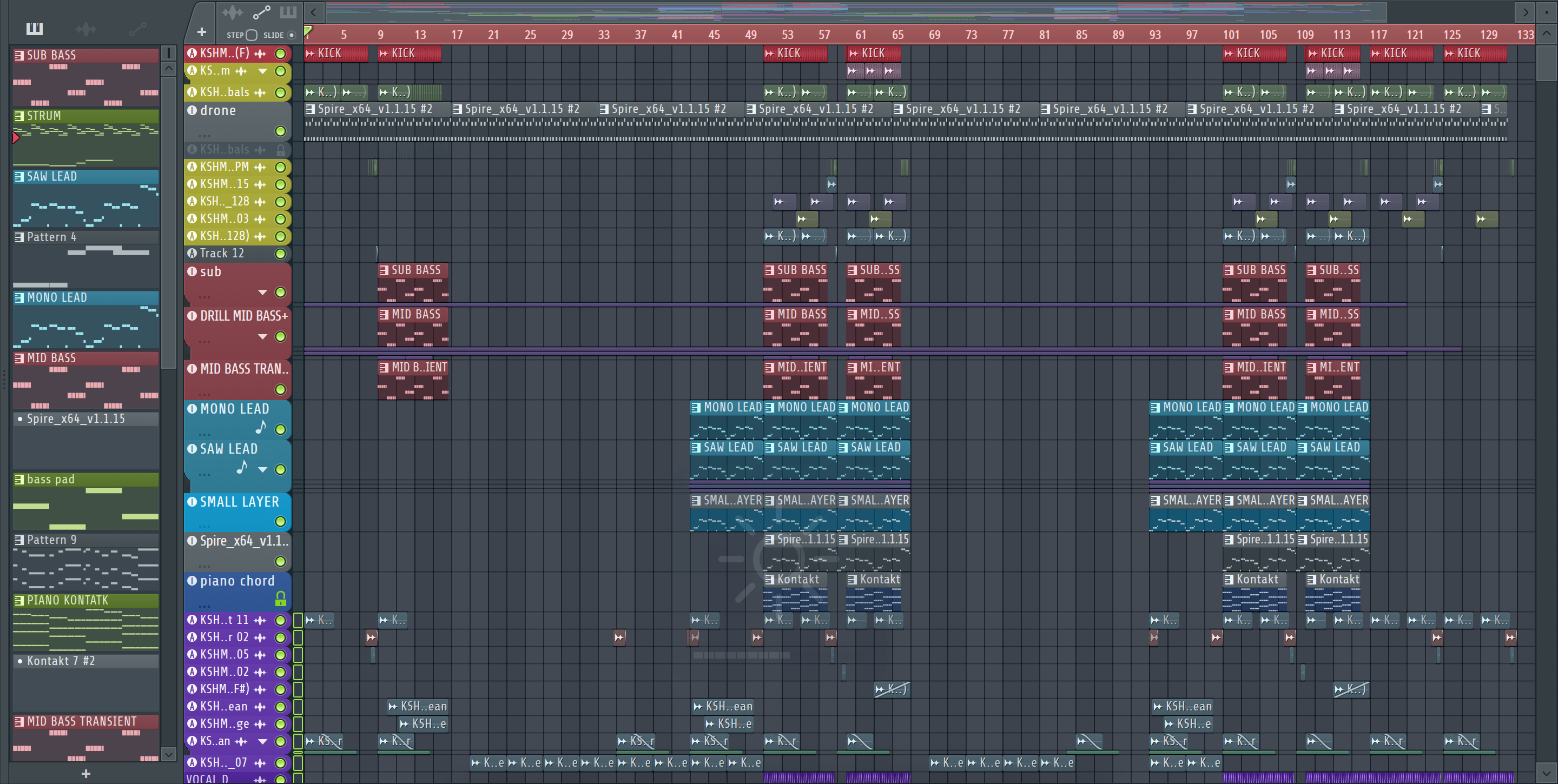
Task: Add new pattern at picker bottom
Action: pyautogui.click(x=86, y=774)
